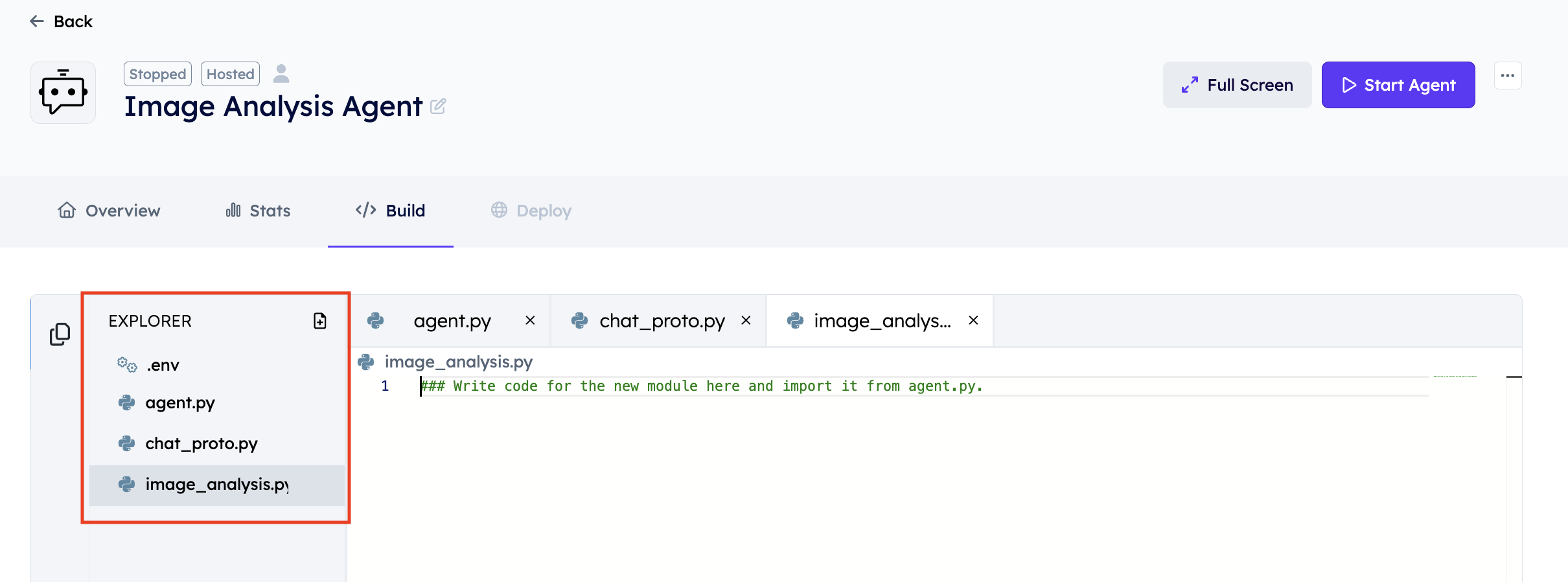Select the Build tab
This screenshot has width=1568, height=582.
391,211
